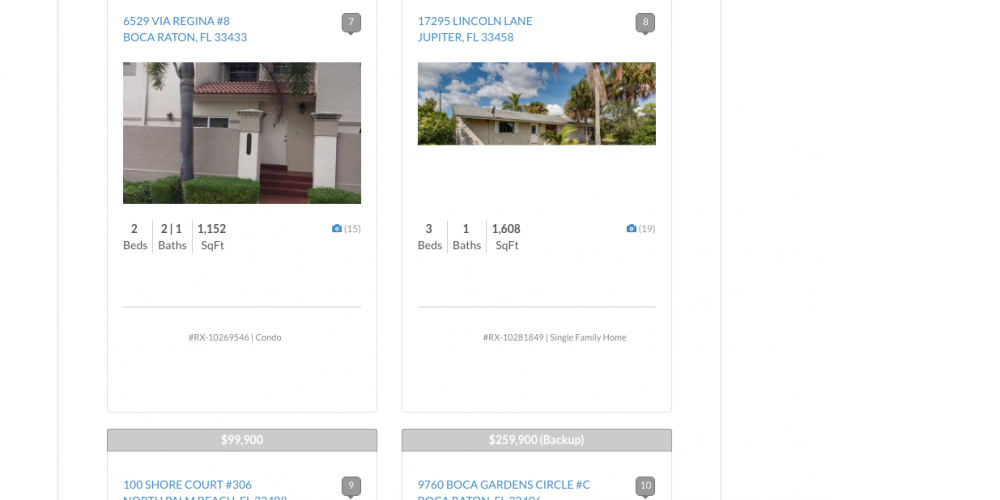Open photo gallery camera icon with 19 photos
Image resolution: width=1000 pixels, height=500 pixels.
(x=631, y=229)
